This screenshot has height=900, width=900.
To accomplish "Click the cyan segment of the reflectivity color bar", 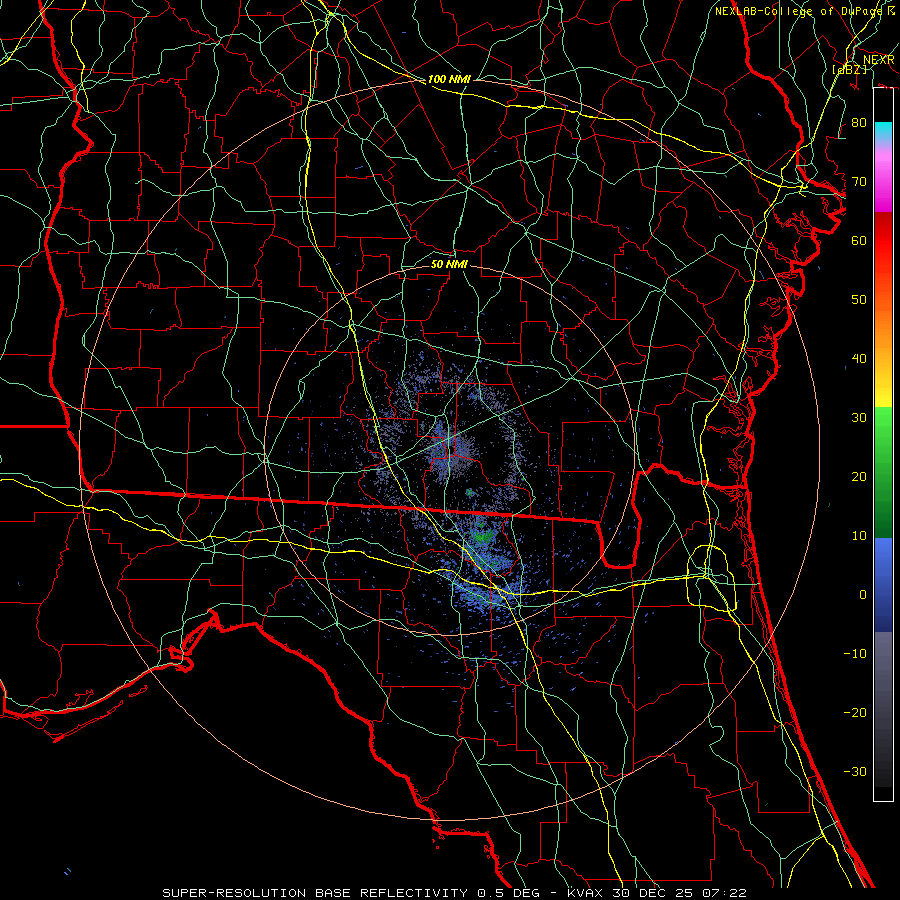I will [883, 133].
